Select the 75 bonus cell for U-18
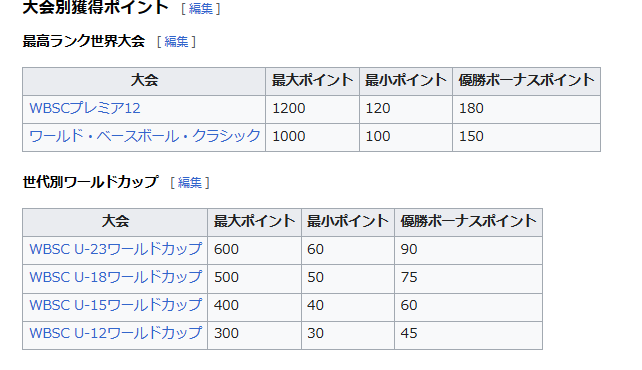This screenshot has width=642, height=370. tap(468, 278)
